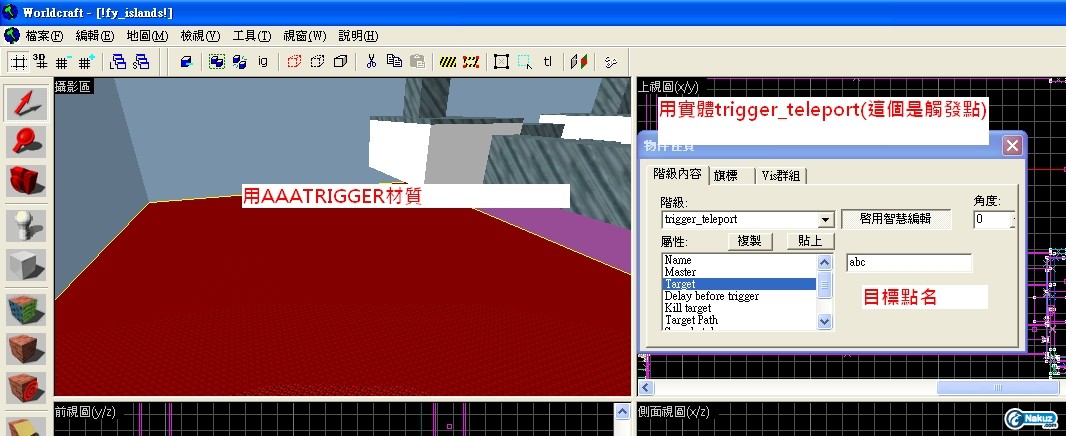Select 'Master' in the properties list
Screen dimensions: 1066x436
point(739,272)
